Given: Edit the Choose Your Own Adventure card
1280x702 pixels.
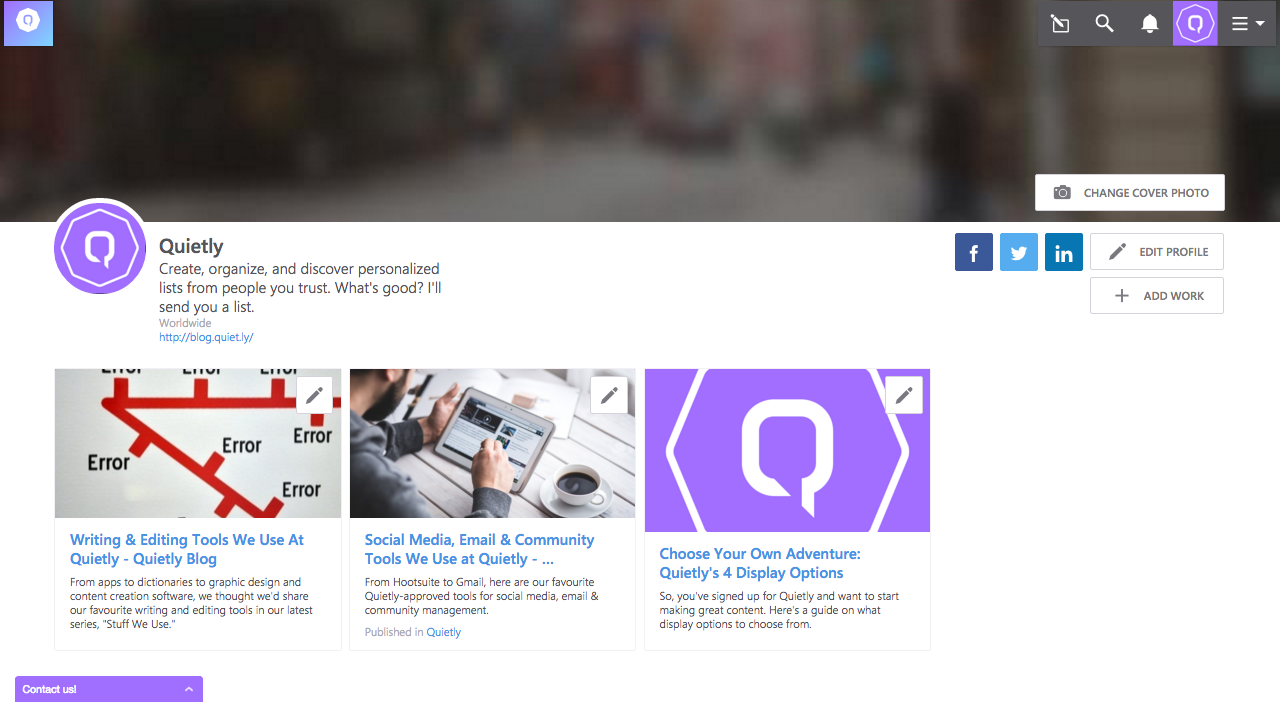Looking at the screenshot, I should [904, 395].
